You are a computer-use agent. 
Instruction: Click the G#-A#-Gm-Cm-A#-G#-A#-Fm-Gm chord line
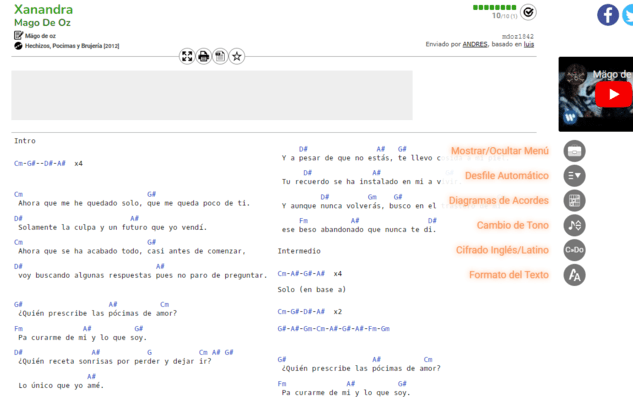point(333,329)
